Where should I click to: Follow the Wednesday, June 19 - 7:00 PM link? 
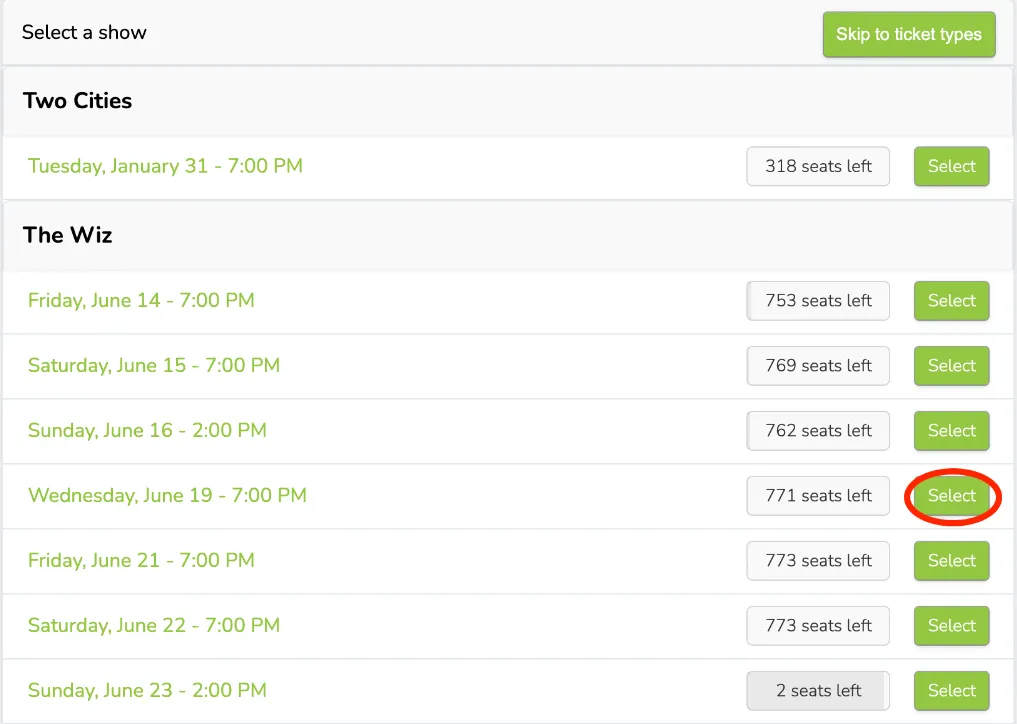click(x=167, y=496)
